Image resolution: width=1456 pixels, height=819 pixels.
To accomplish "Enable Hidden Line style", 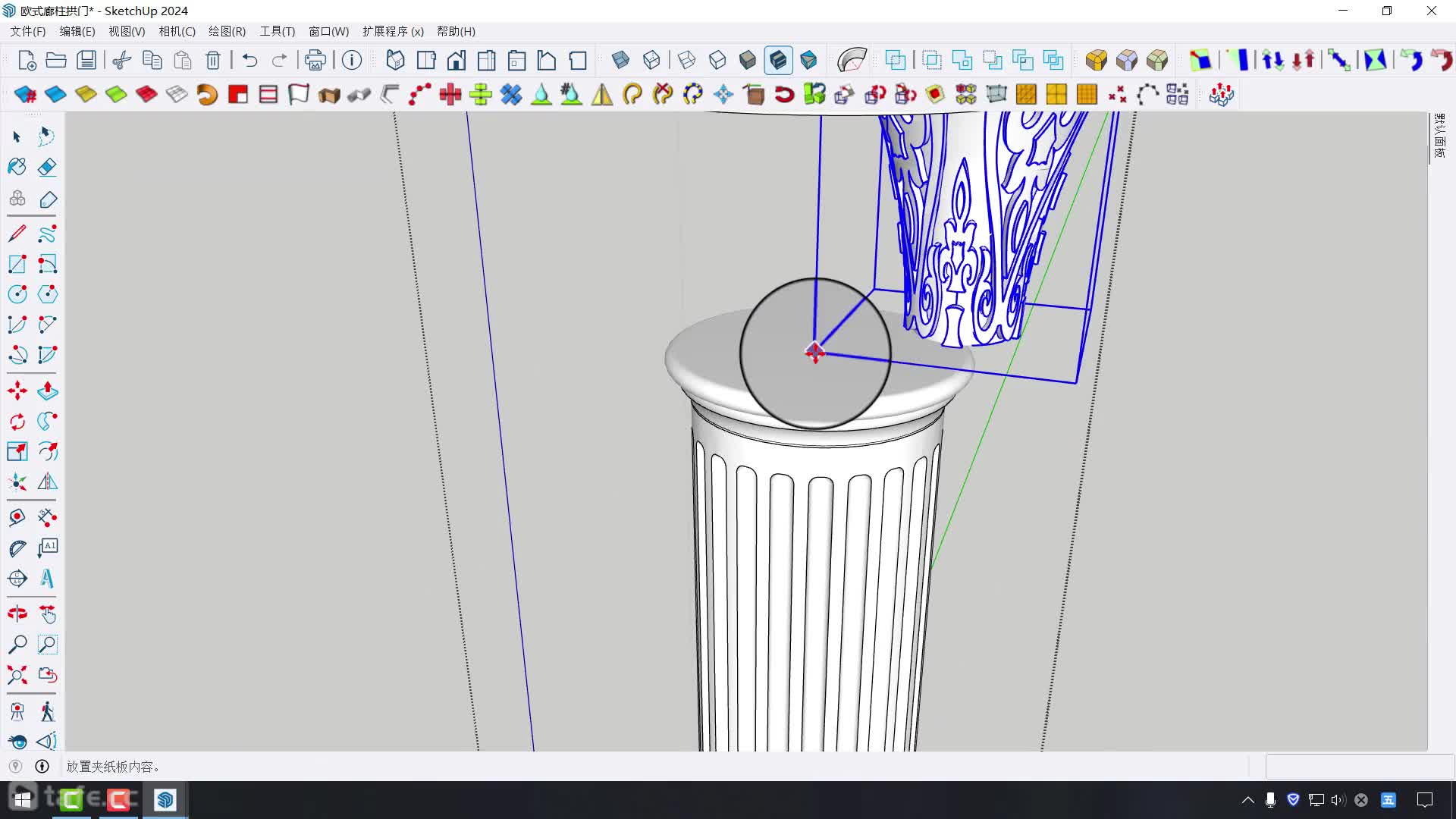I will tap(717, 60).
